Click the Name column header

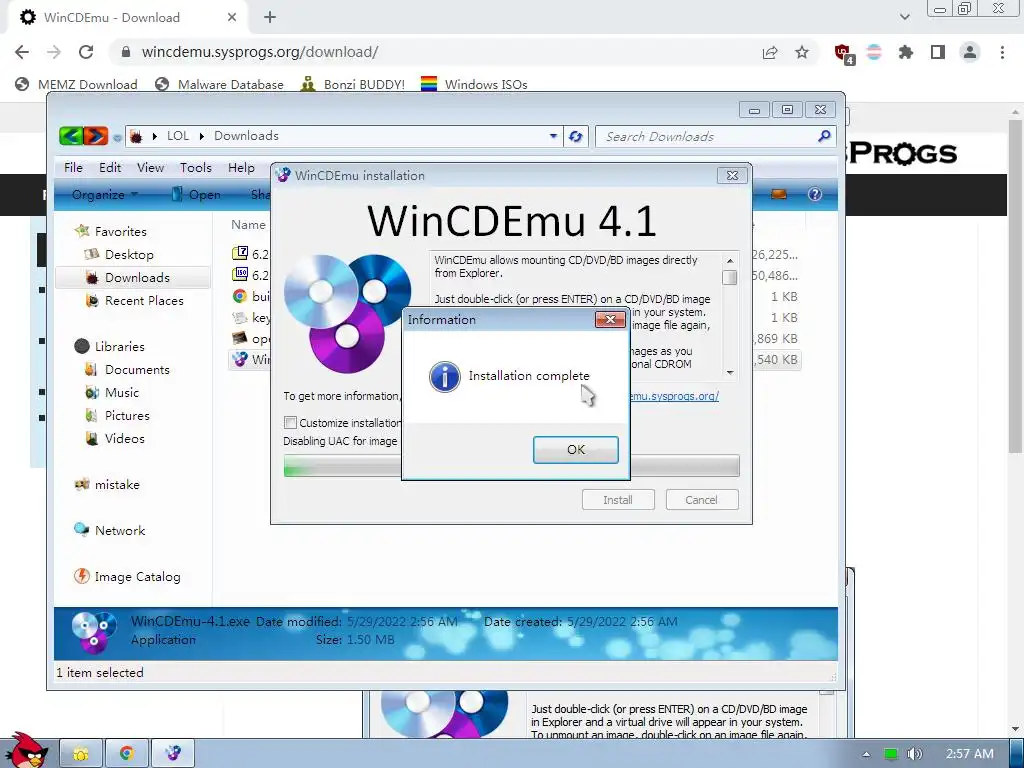pos(248,225)
